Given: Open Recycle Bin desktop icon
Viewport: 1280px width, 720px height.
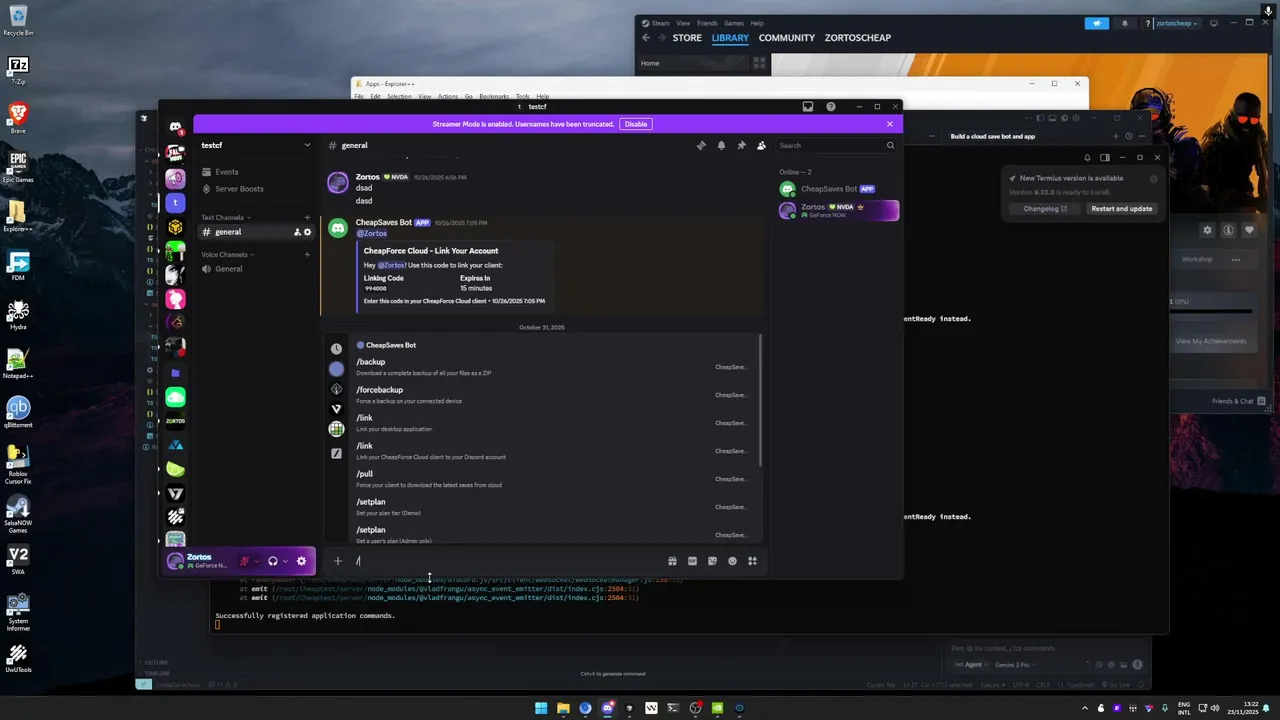Looking at the screenshot, I should tap(18, 20).
